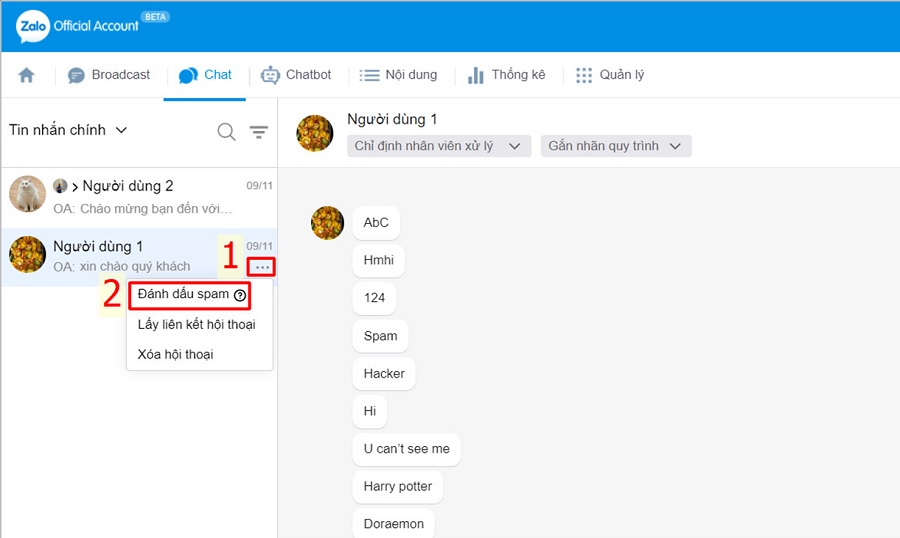Viewport: 900px width, 538px height.
Task: Click the 124 message bubble
Action: pyautogui.click(x=374, y=298)
